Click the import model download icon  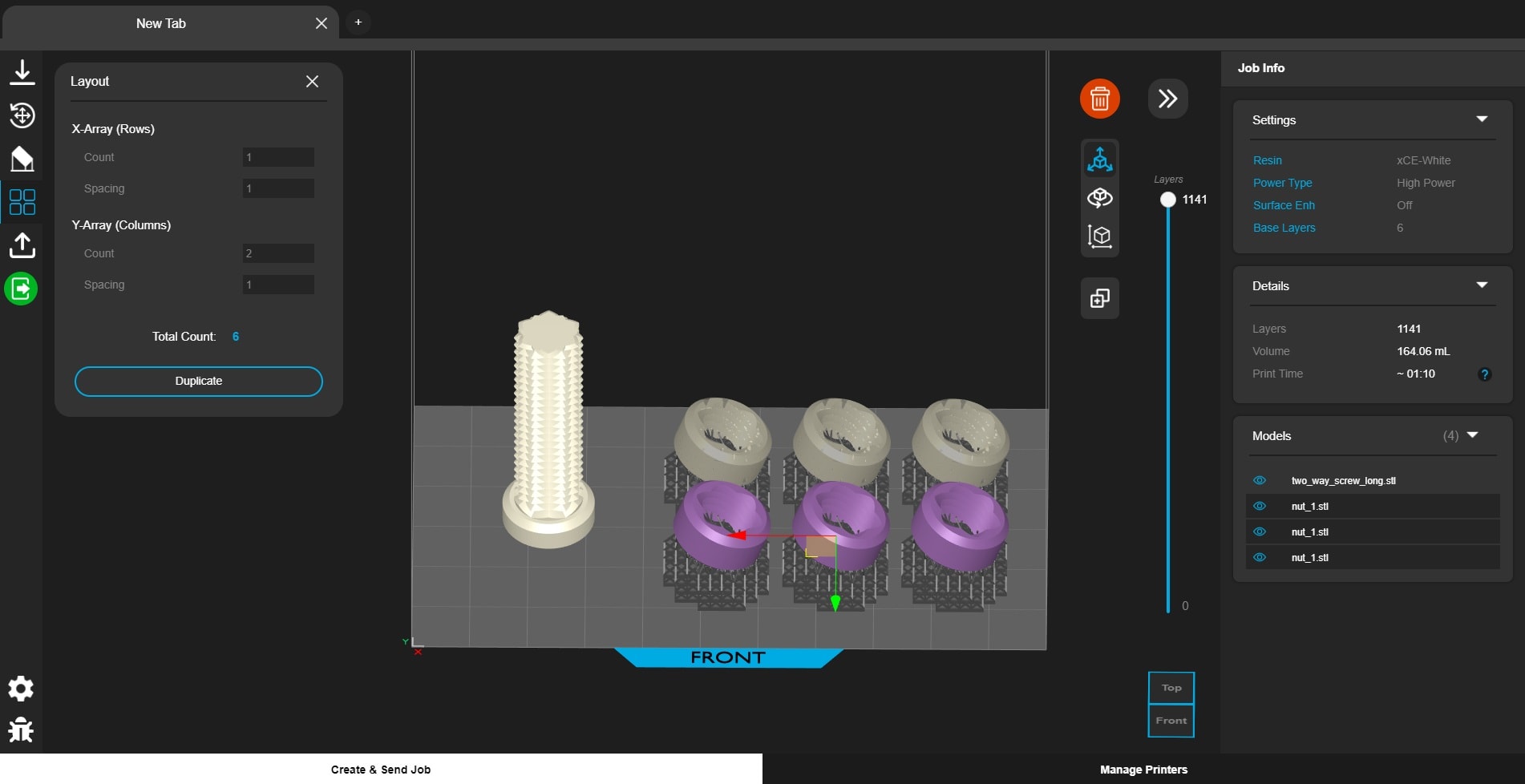(x=22, y=72)
